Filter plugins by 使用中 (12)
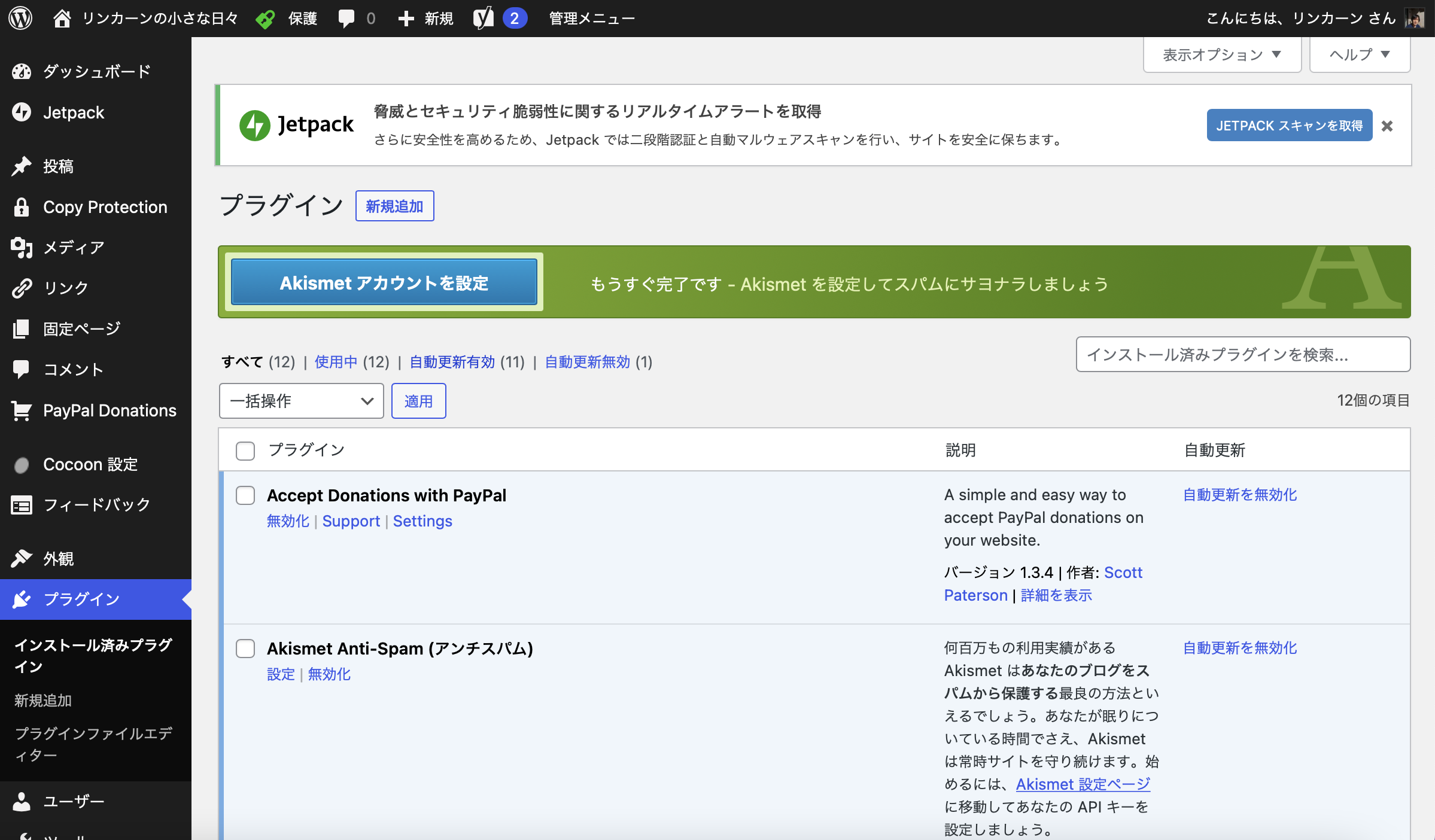 (352, 362)
